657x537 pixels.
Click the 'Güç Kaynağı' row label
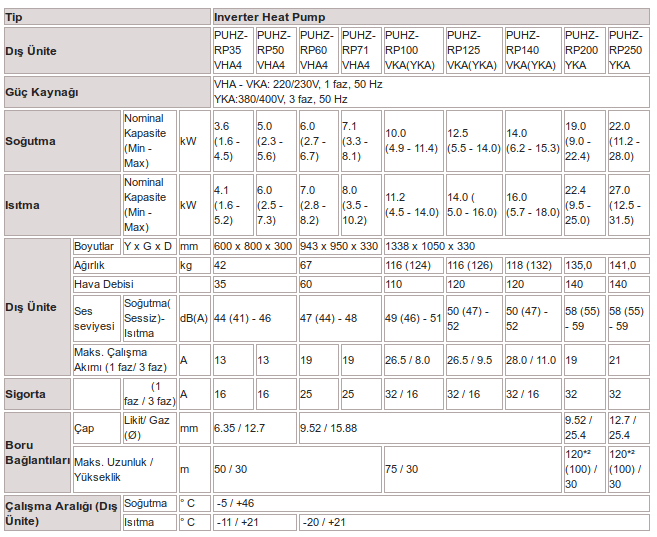pos(107,92)
